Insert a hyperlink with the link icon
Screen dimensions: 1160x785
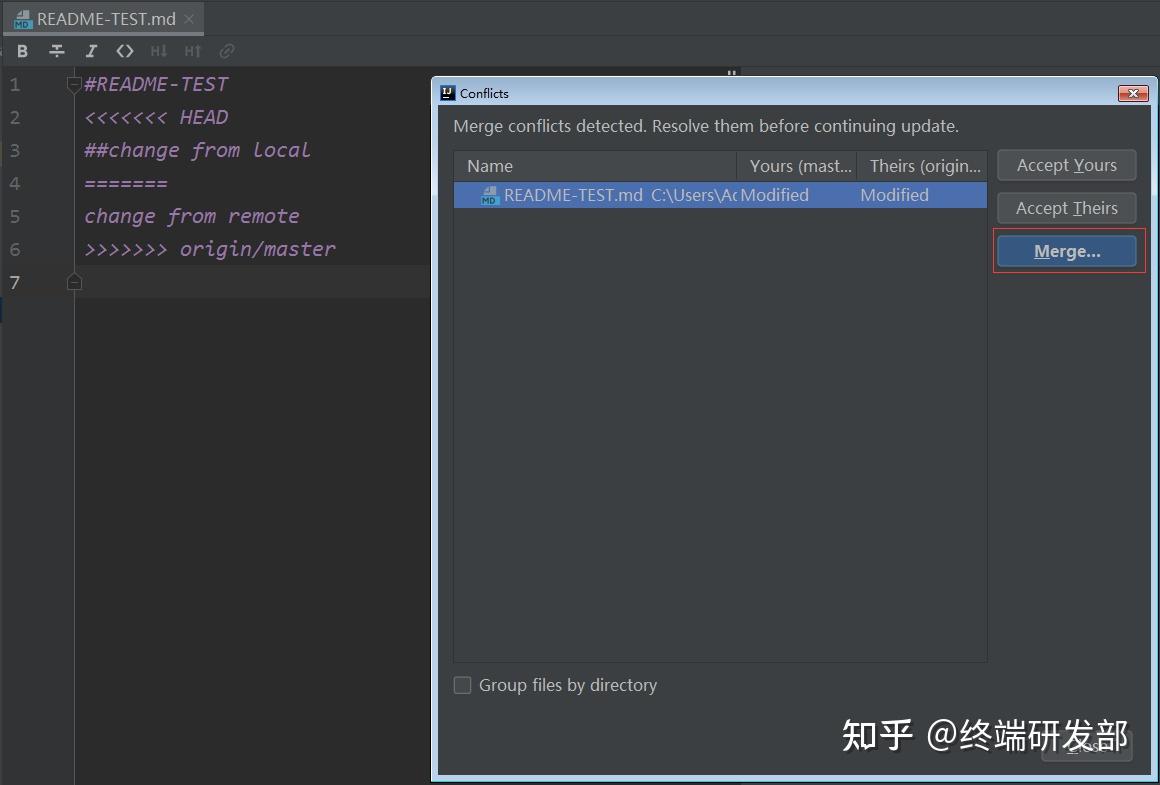click(x=226, y=51)
